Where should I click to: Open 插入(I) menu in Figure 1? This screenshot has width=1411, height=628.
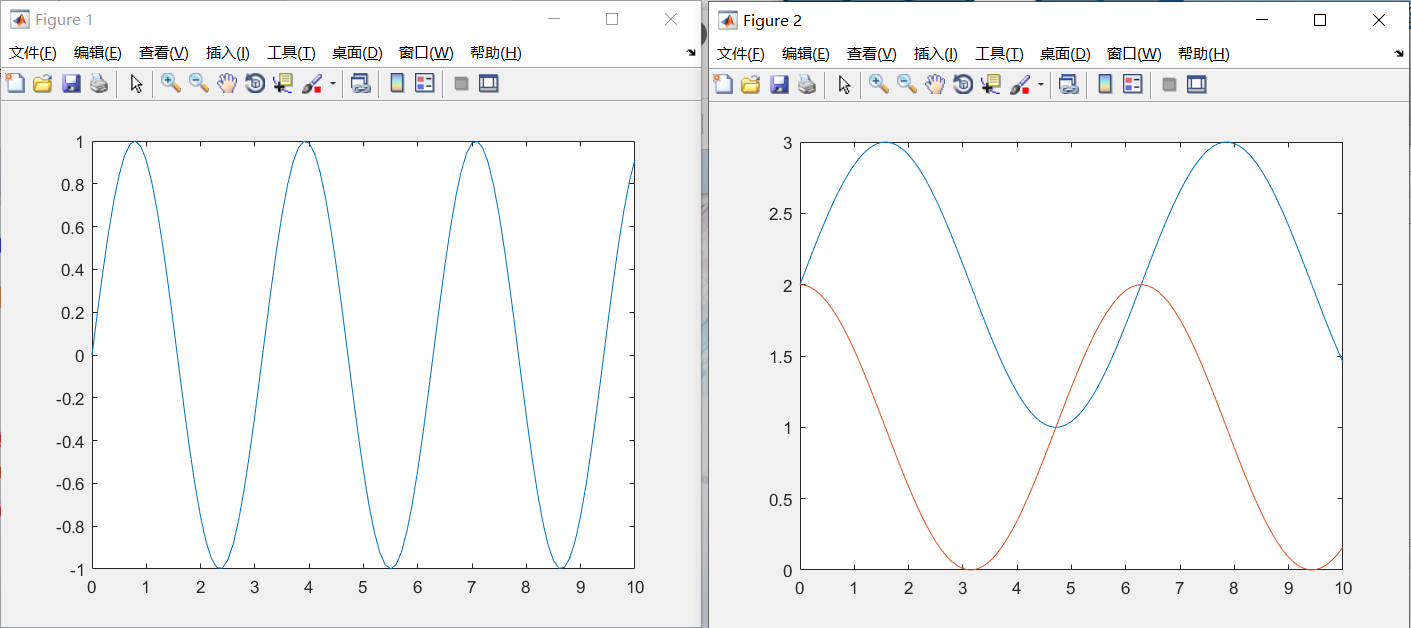point(228,53)
